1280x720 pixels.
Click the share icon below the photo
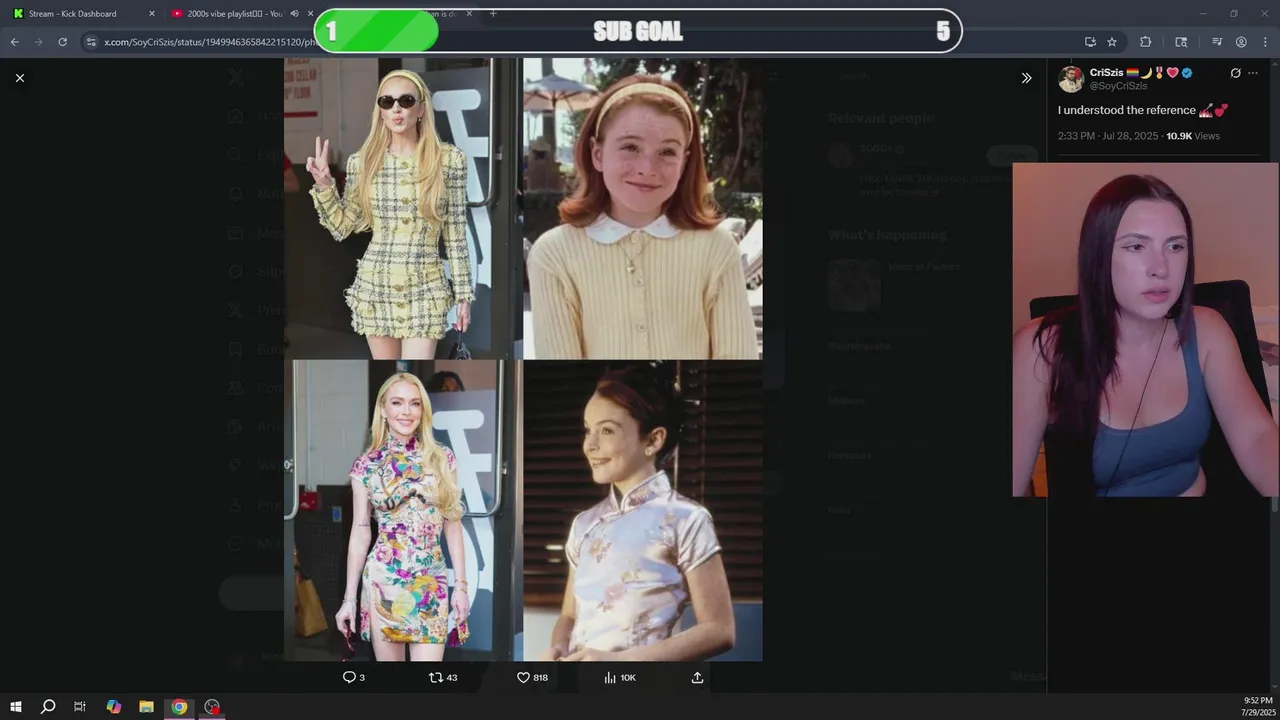[x=697, y=677]
